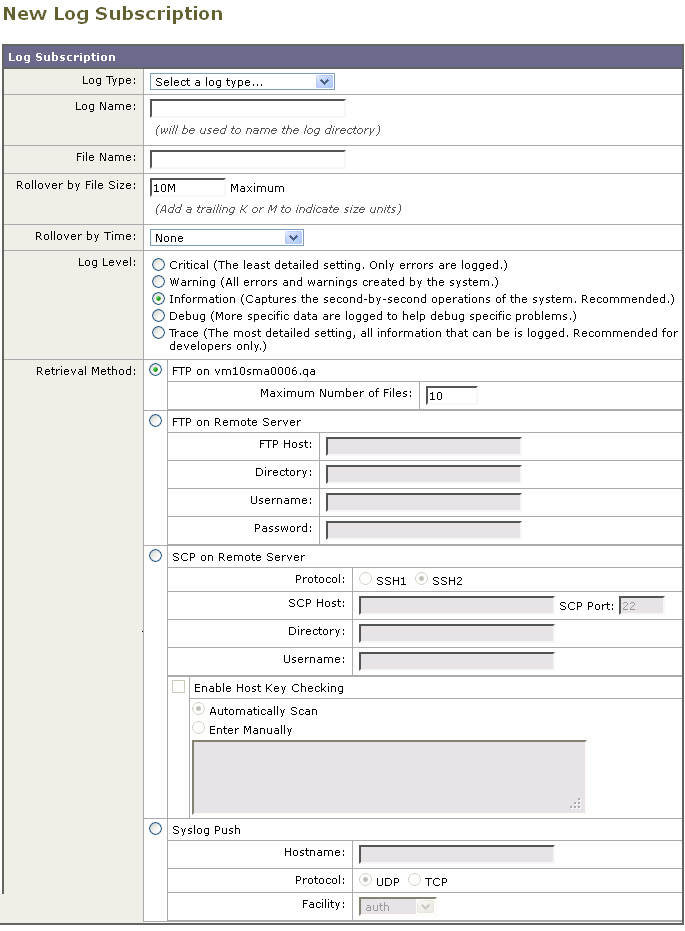
Task: Select SCP on Remote Server retrieval
Action: [x=156, y=556]
